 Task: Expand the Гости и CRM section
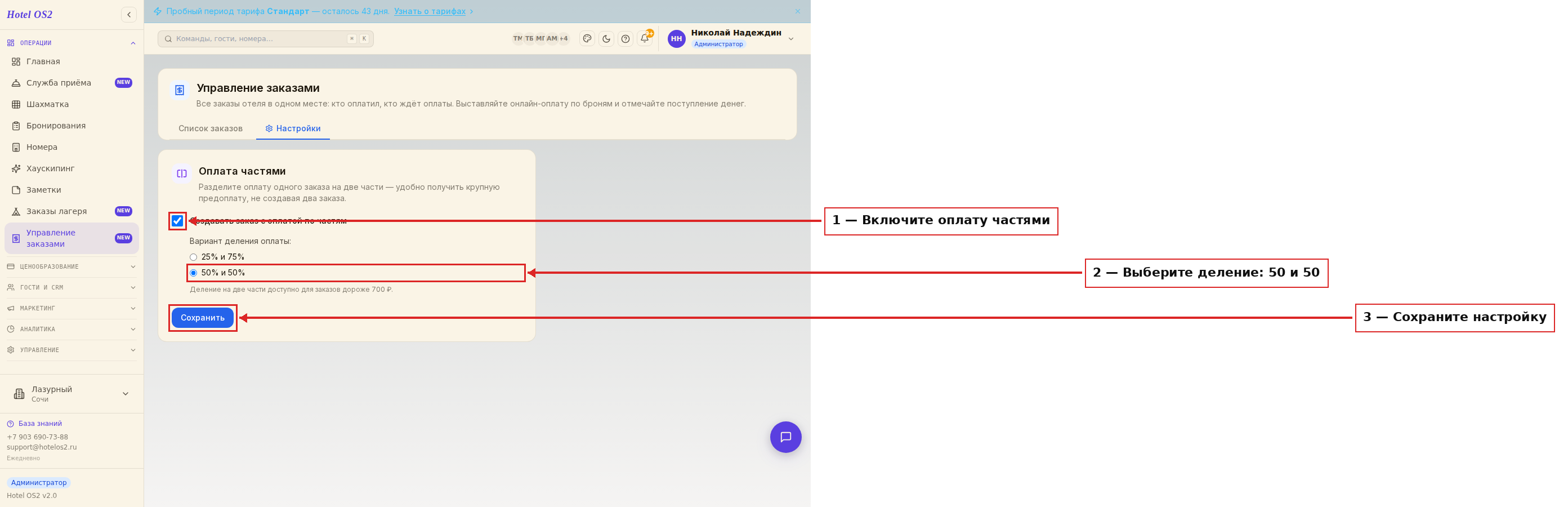point(72,287)
